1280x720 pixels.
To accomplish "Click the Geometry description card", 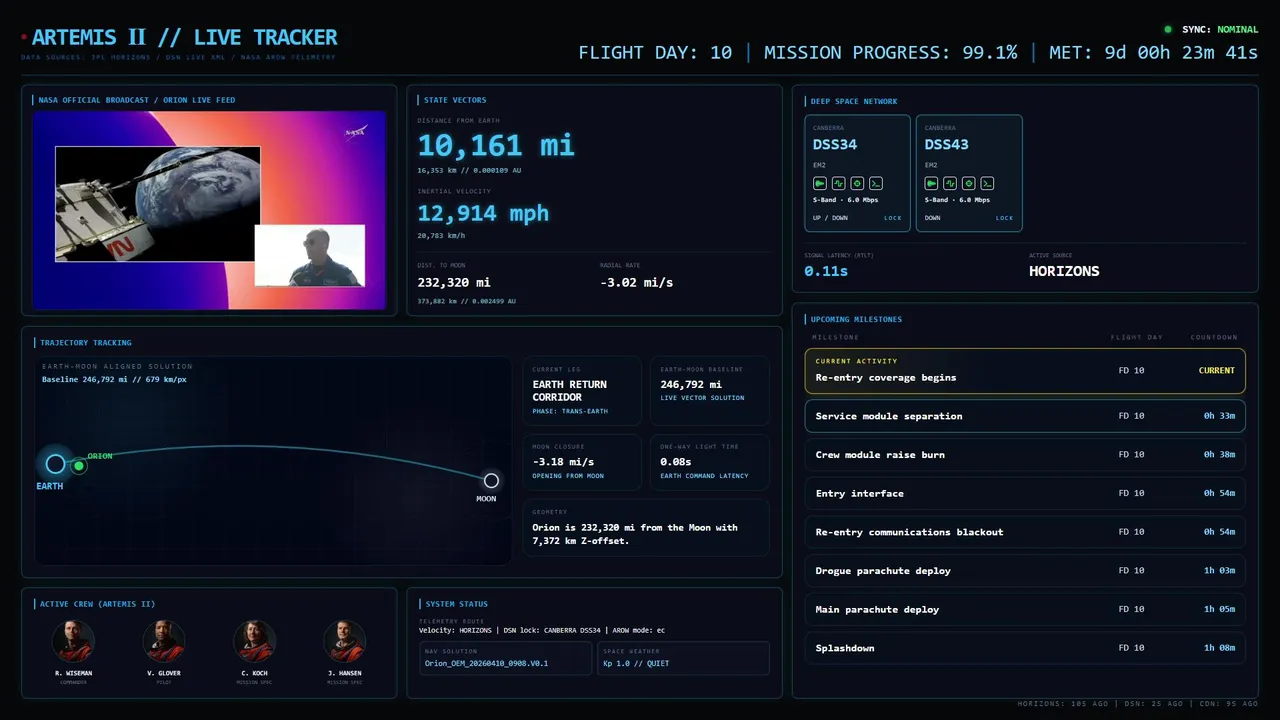I will [646, 527].
